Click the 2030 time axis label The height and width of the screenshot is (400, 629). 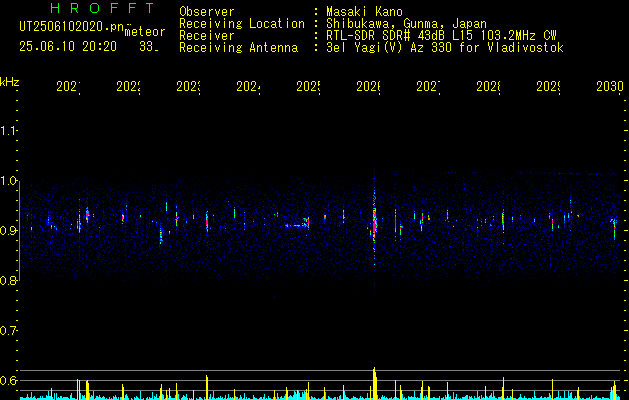[x=610, y=86]
